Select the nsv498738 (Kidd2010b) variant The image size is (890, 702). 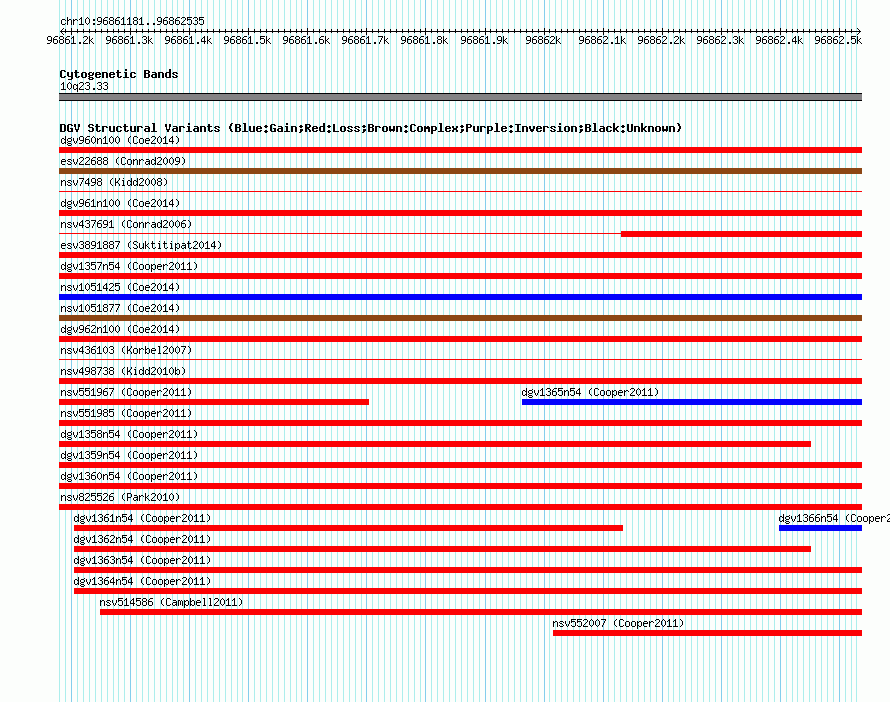123,371
